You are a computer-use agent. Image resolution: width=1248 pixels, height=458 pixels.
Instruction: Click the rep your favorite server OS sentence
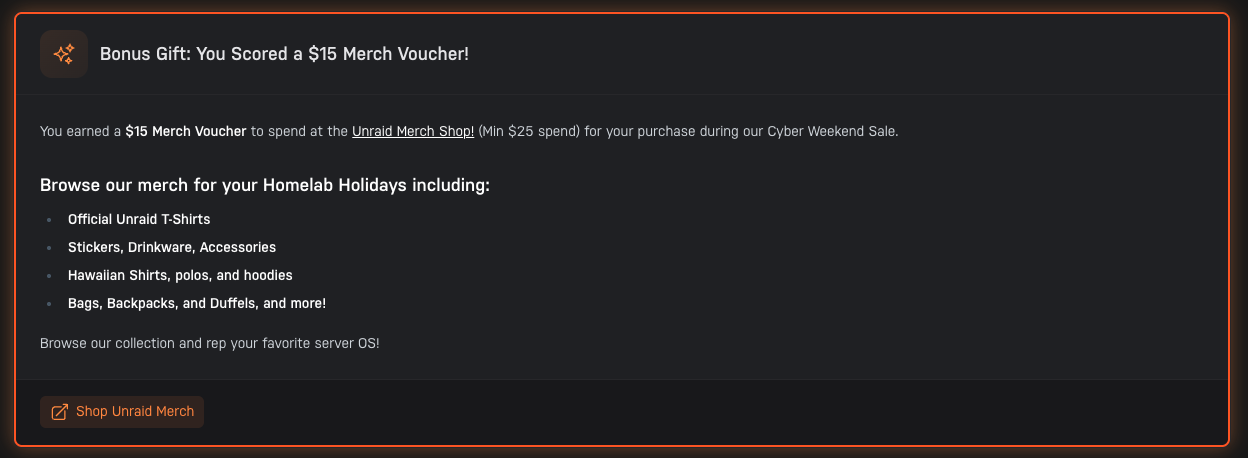click(x=210, y=344)
